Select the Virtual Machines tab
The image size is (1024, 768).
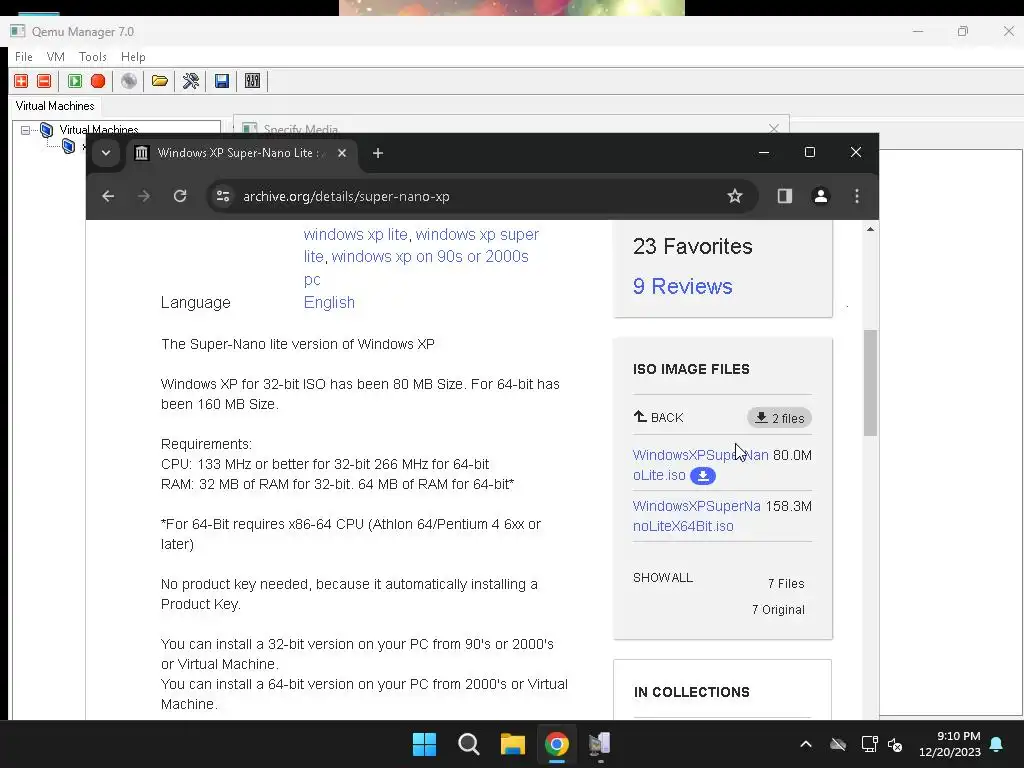pos(55,106)
